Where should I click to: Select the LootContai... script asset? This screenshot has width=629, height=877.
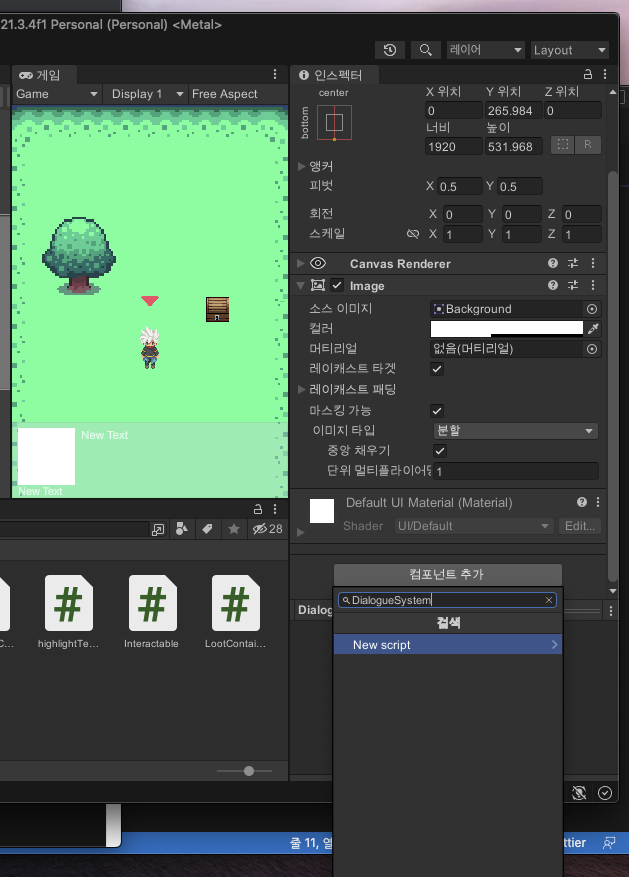click(235, 612)
